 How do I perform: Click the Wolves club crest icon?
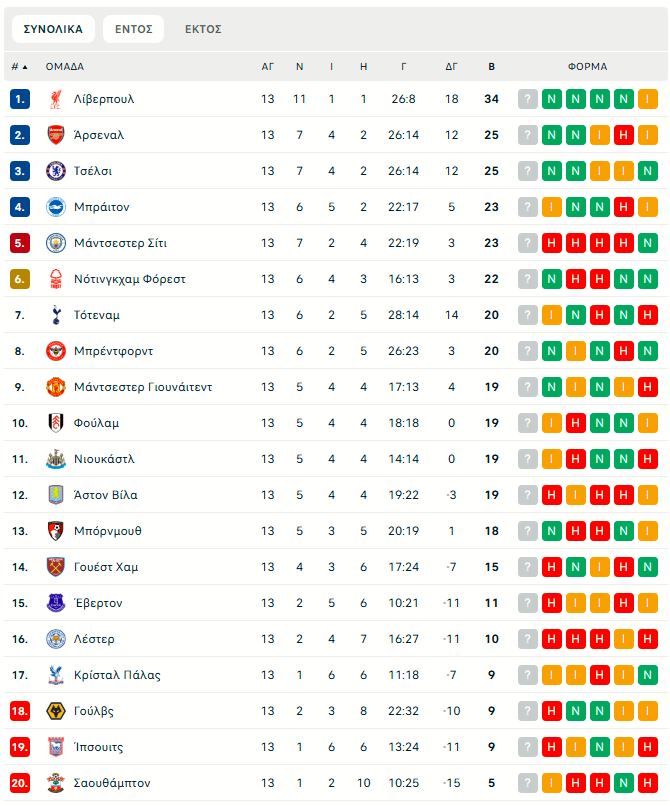(x=56, y=711)
